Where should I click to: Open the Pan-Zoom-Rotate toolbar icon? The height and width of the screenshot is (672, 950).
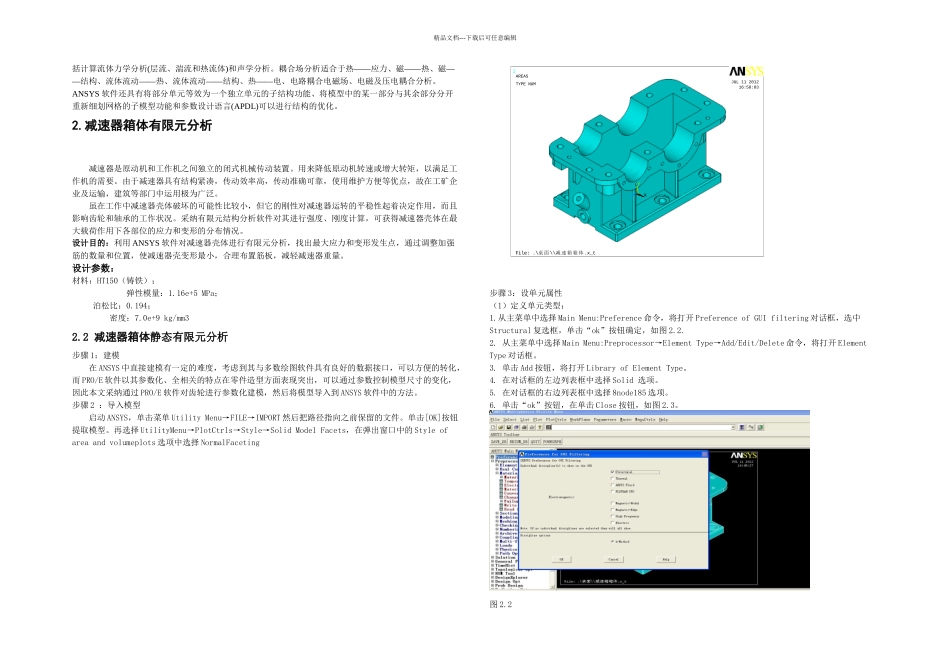[x=516, y=427]
